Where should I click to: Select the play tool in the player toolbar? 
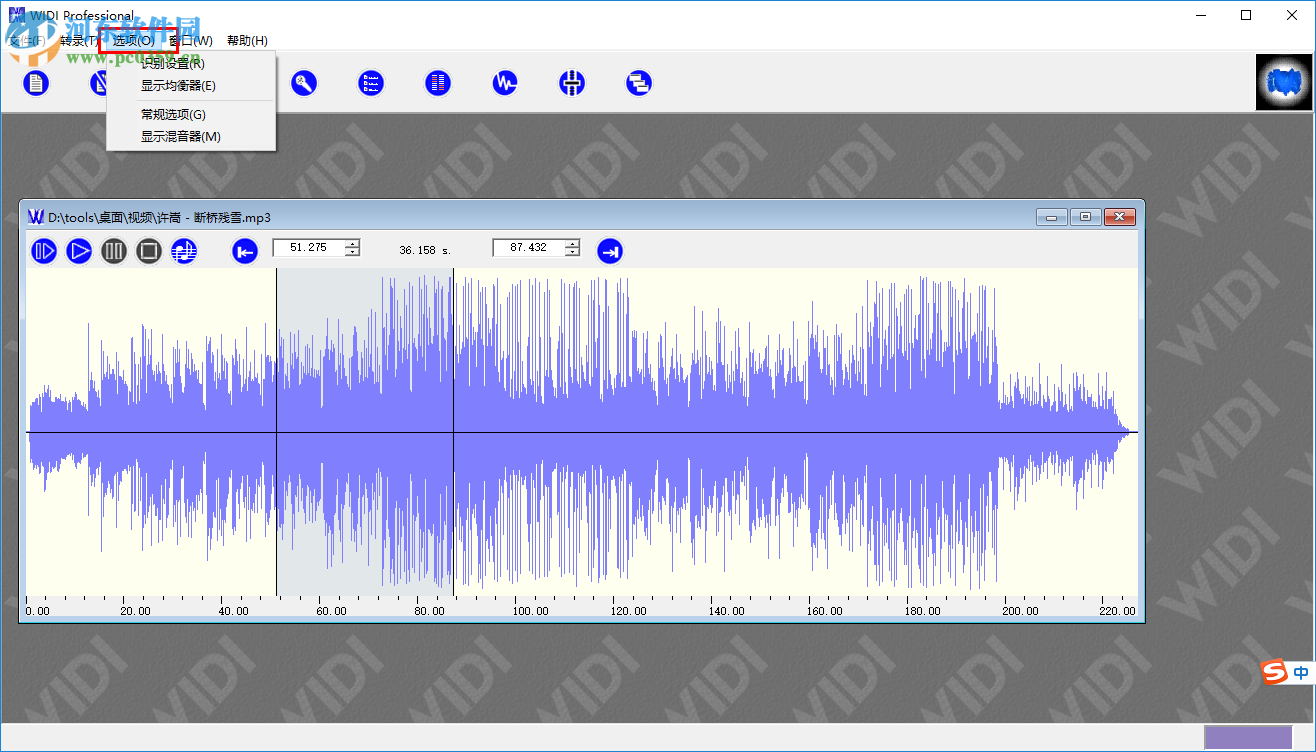[79, 251]
